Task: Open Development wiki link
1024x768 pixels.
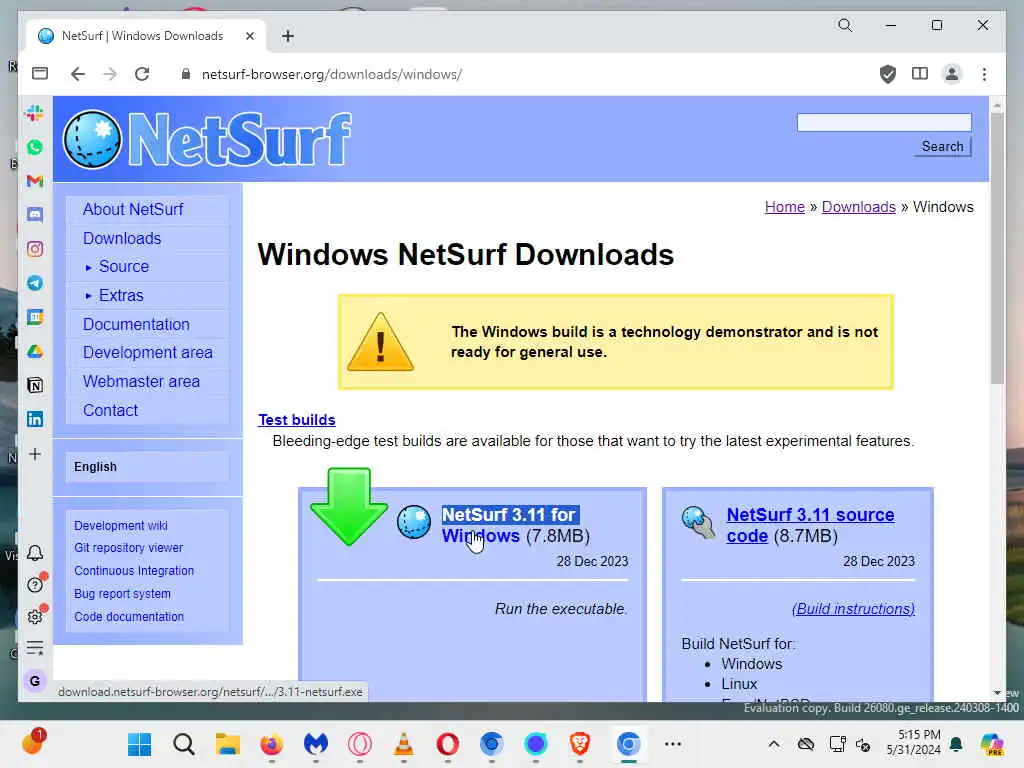Action: pyautogui.click(x=121, y=525)
